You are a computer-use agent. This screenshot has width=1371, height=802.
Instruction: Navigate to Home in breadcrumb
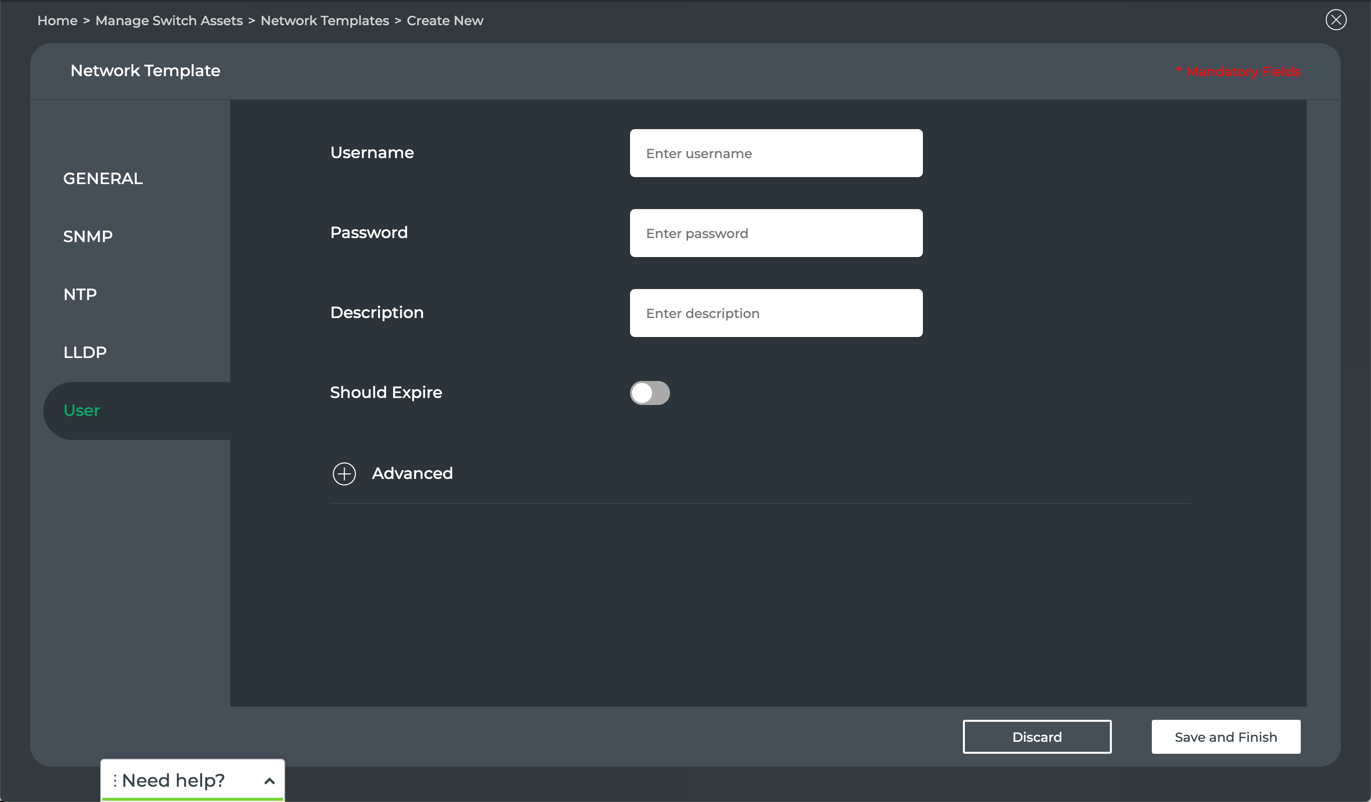click(x=57, y=21)
